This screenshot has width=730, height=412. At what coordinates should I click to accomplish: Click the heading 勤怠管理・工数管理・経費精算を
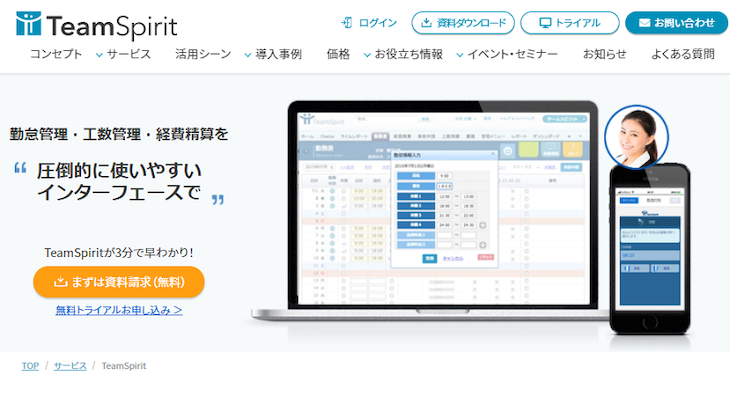[119, 134]
